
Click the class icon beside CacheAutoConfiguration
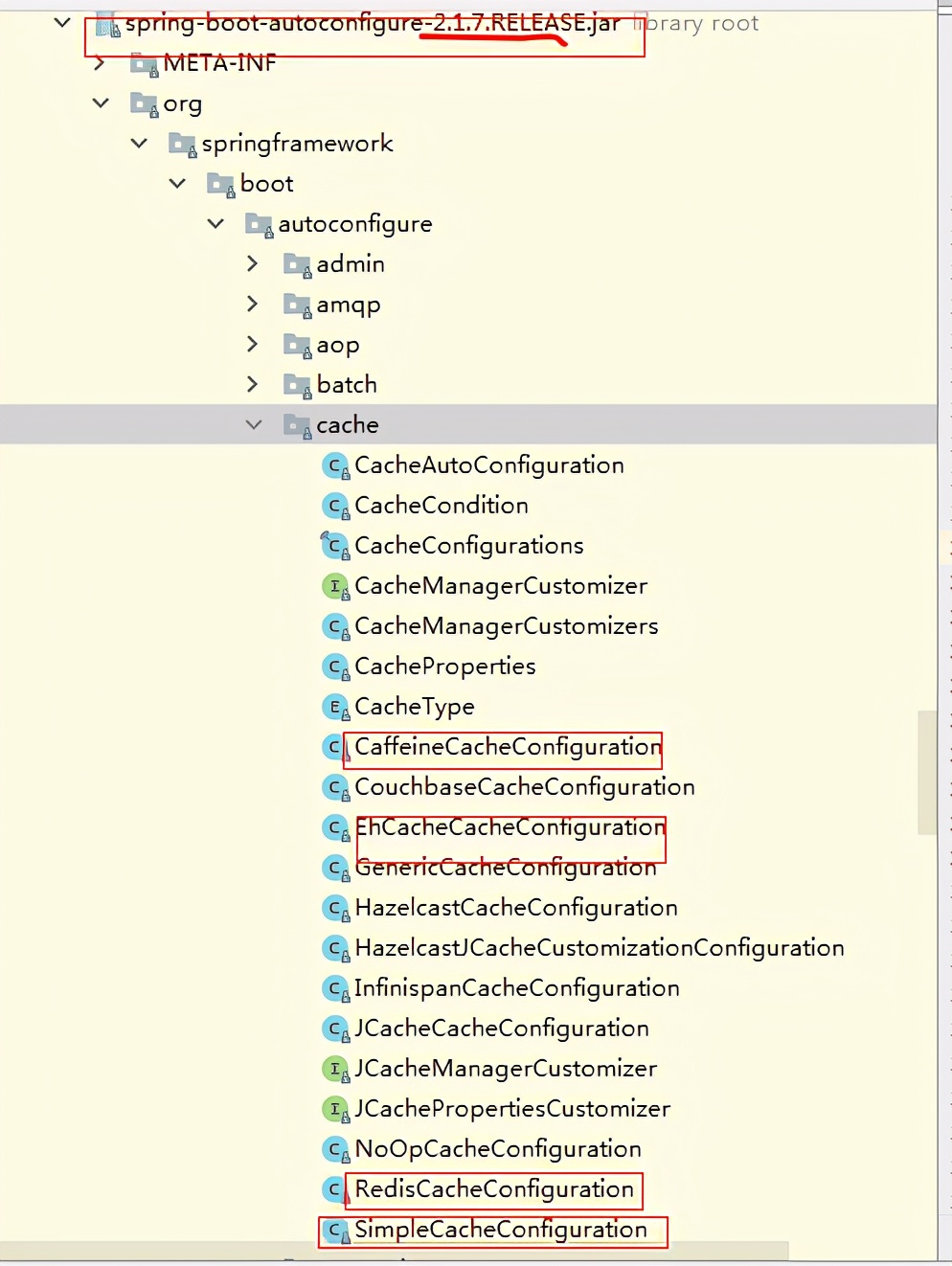coord(336,466)
